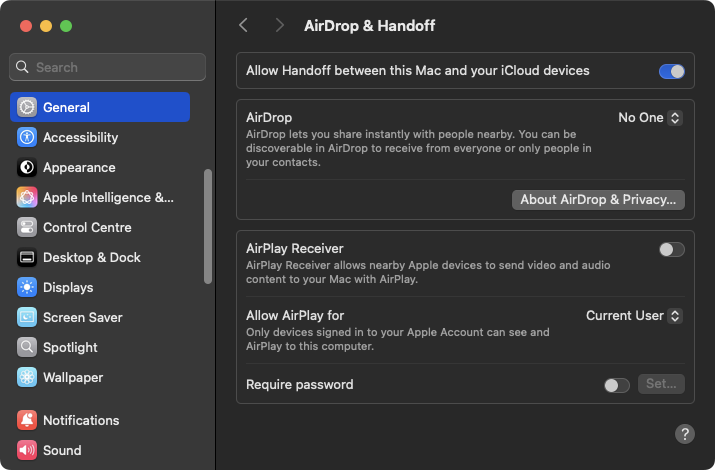Click the magnifying glass in Search field
The image size is (715, 470).
[22, 67]
